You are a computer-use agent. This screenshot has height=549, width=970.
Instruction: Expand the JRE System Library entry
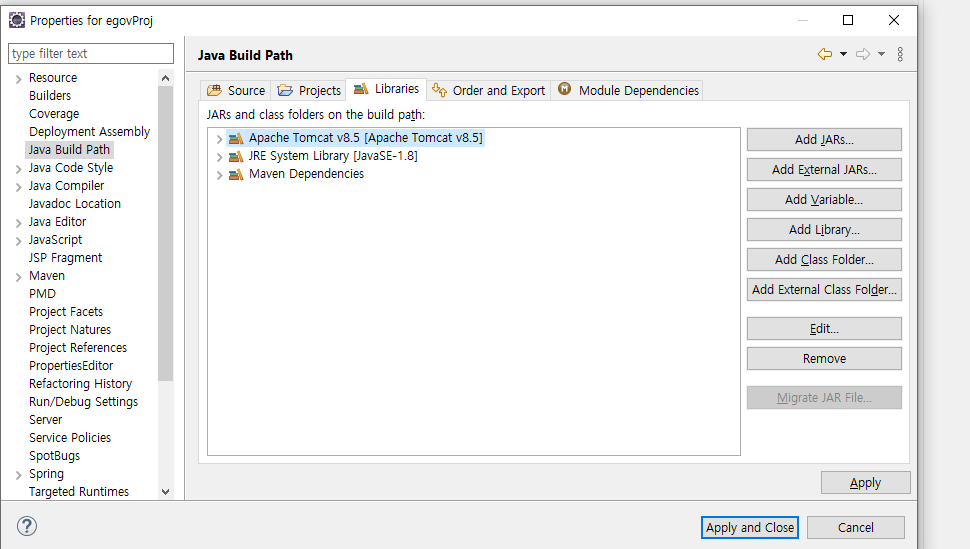(x=219, y=157)
